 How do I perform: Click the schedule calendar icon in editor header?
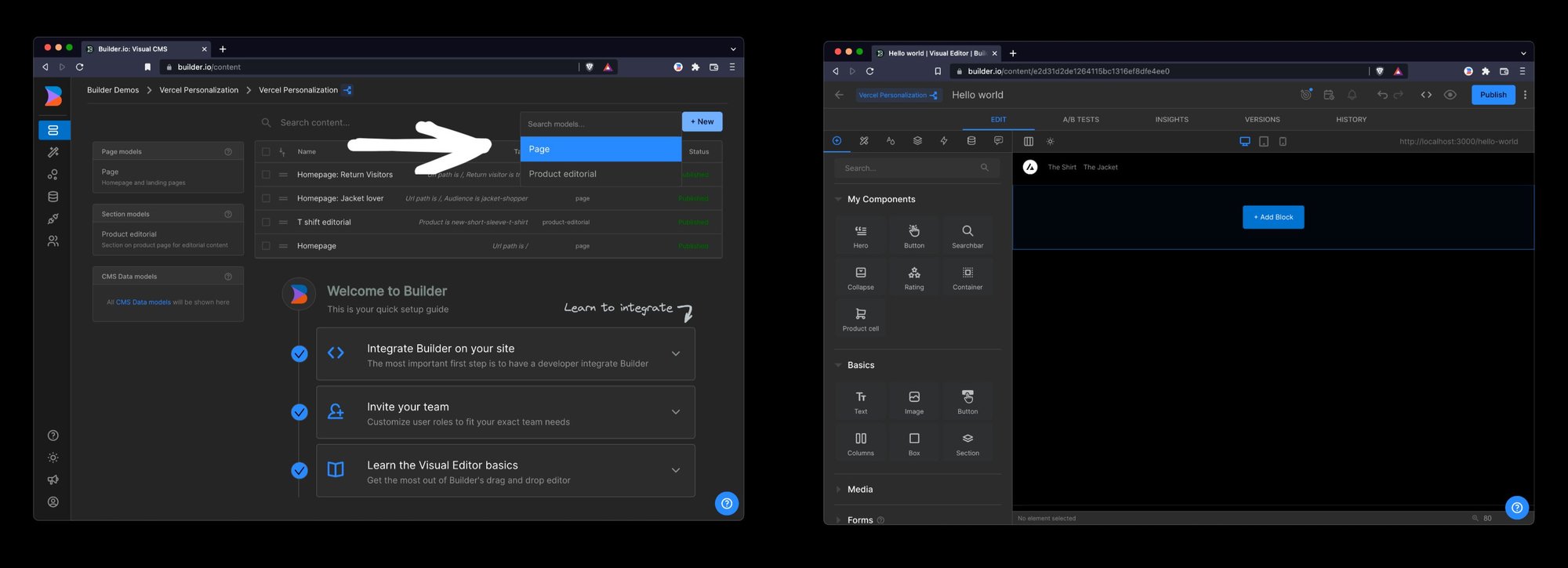1329,95
